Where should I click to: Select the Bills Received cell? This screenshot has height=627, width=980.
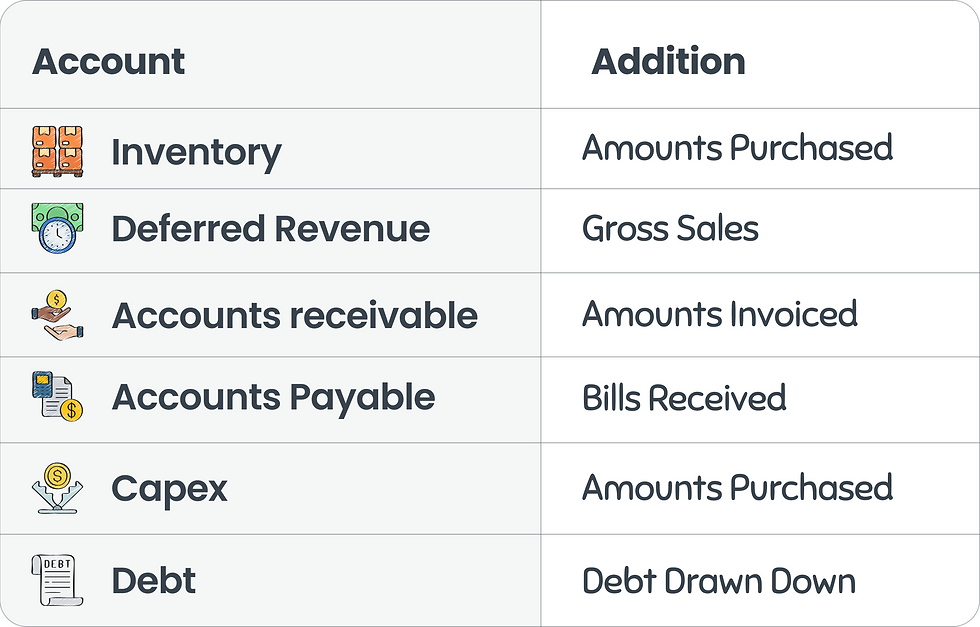pyautogui.click(x=684, y=398)
